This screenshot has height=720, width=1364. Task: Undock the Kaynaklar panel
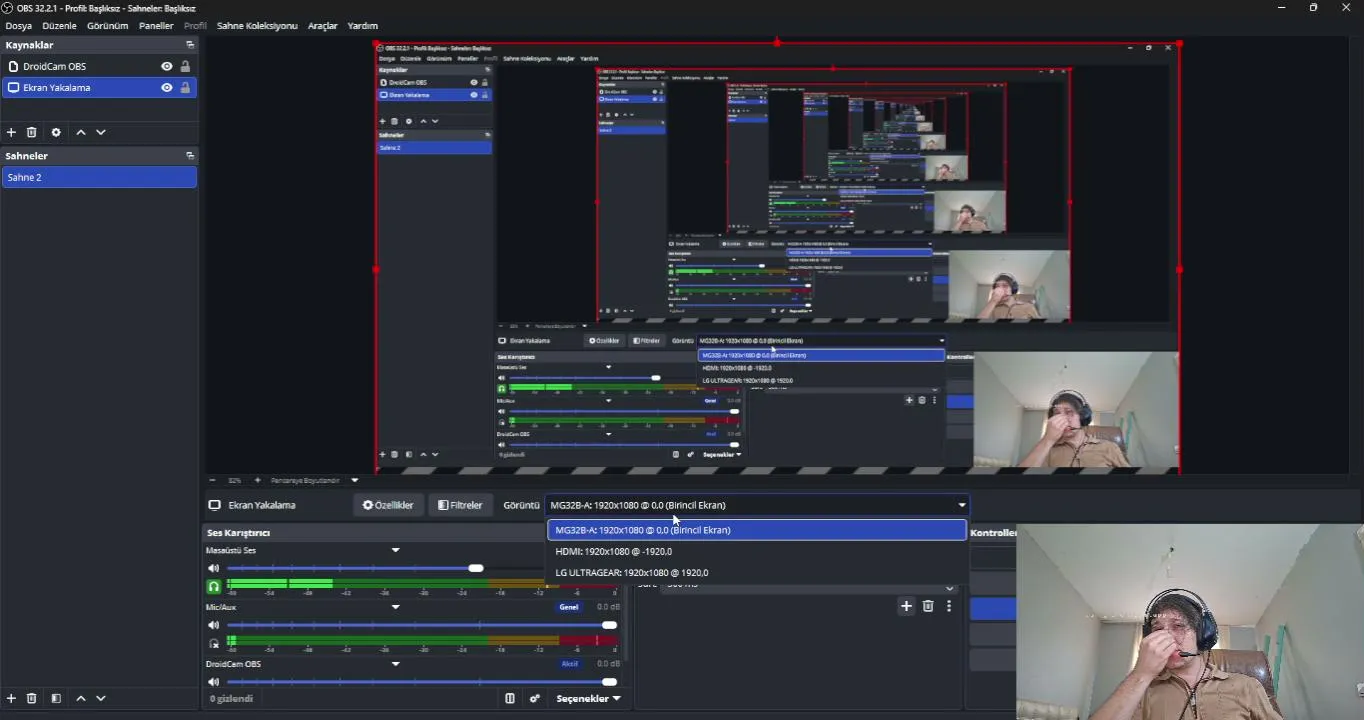coord(190,45)
